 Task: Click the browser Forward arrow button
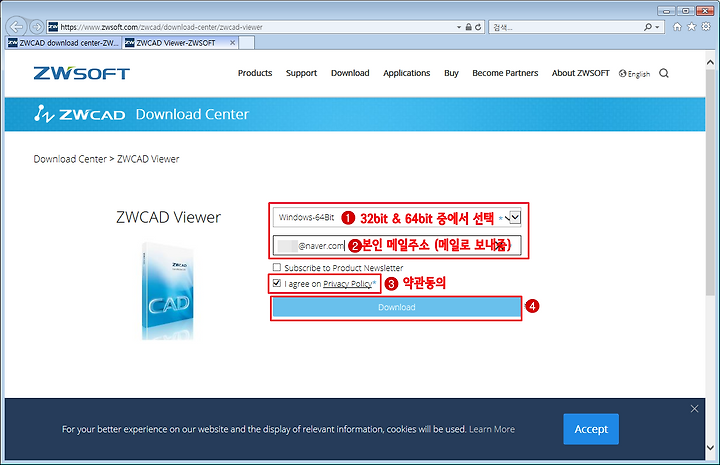[36, 27]
